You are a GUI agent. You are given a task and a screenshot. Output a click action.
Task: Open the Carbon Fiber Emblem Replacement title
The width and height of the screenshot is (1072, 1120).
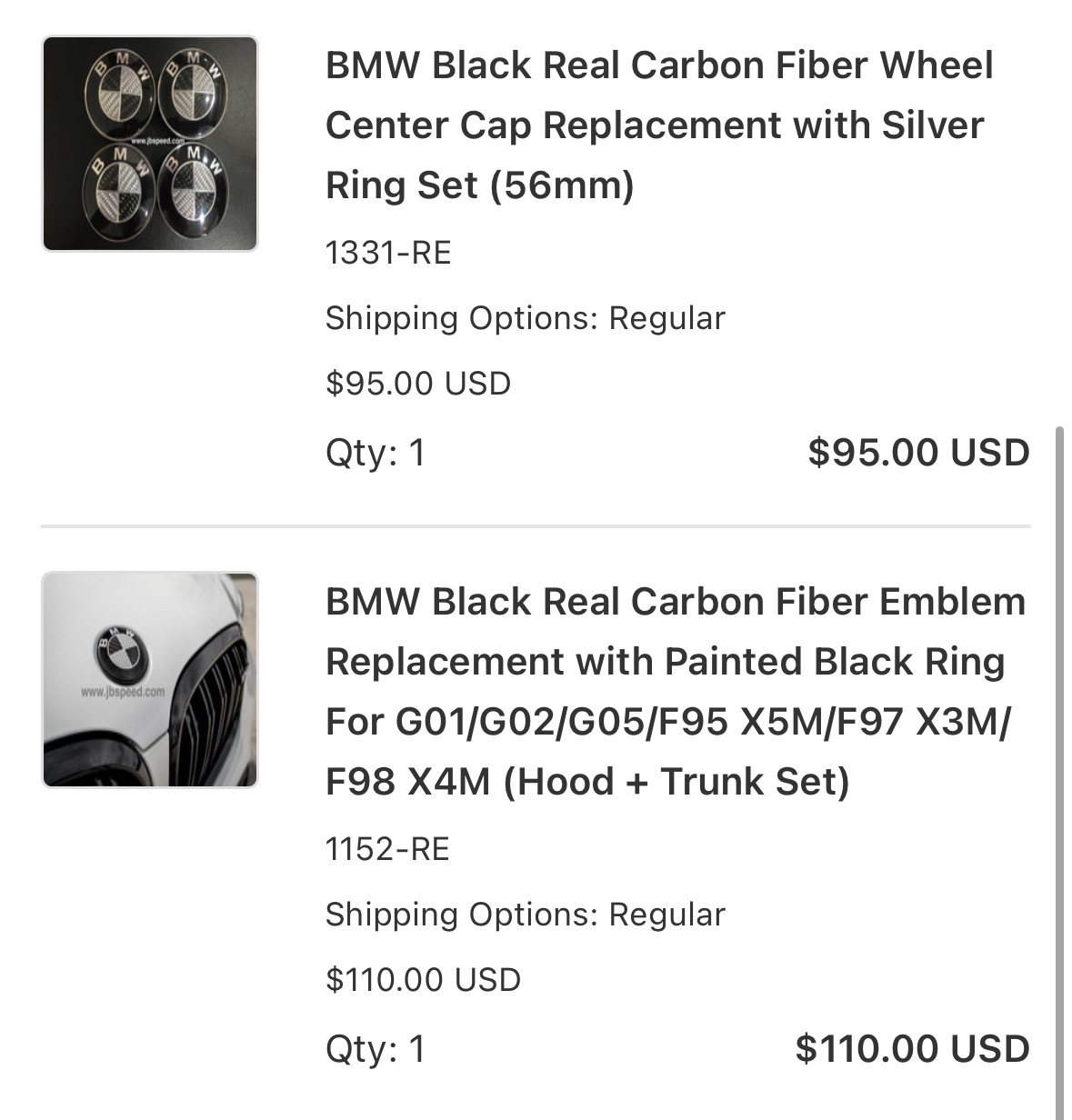676,691
